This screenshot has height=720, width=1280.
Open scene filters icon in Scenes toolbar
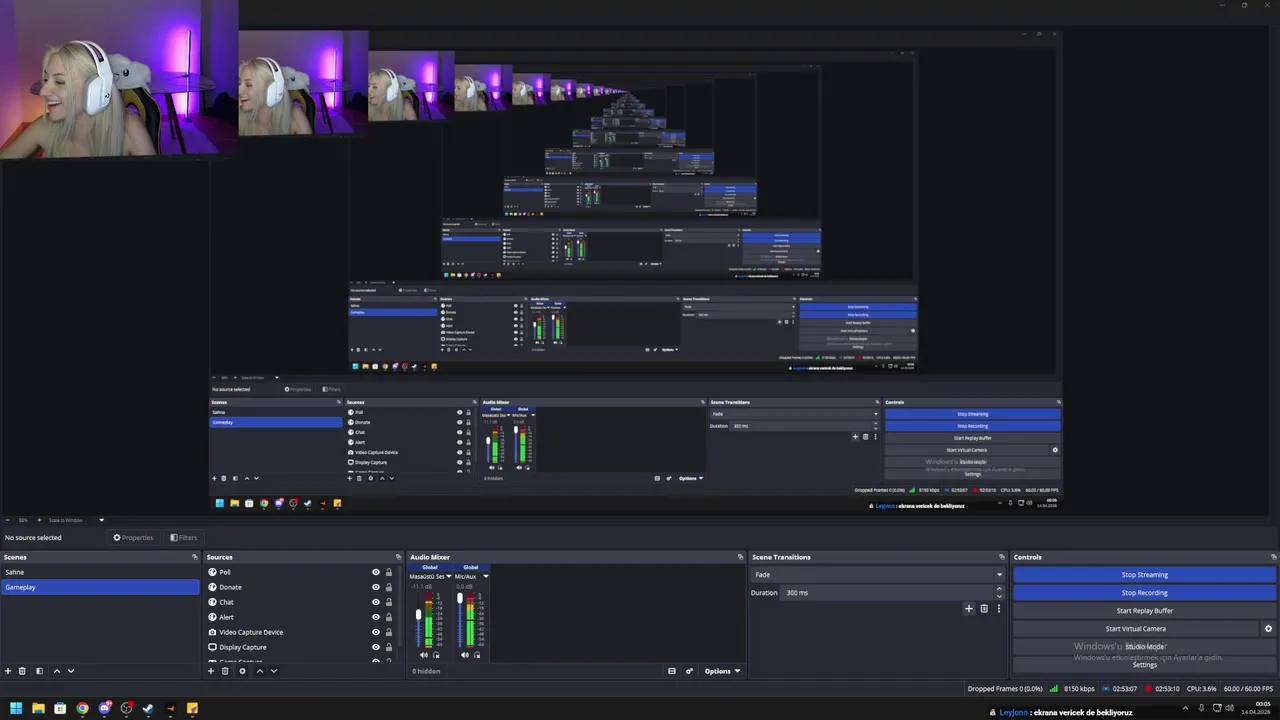click(x=39, y=671)
